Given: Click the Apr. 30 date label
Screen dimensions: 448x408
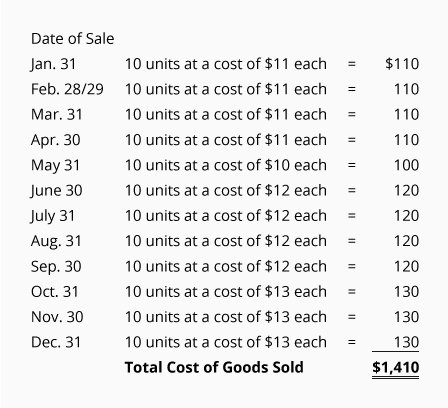Looking at the screenshot, I should (56, 140).
